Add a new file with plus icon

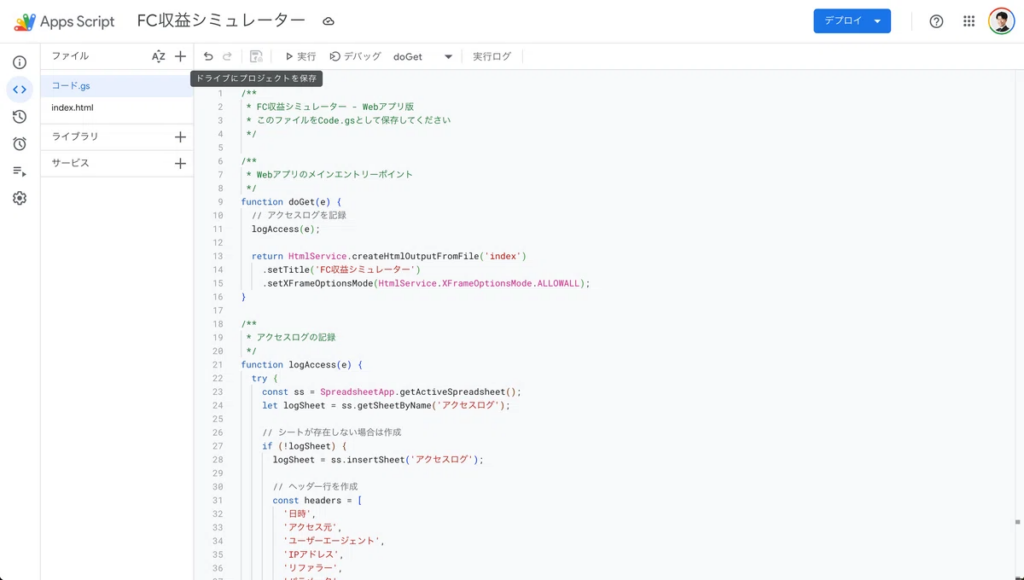click(180, 57)
